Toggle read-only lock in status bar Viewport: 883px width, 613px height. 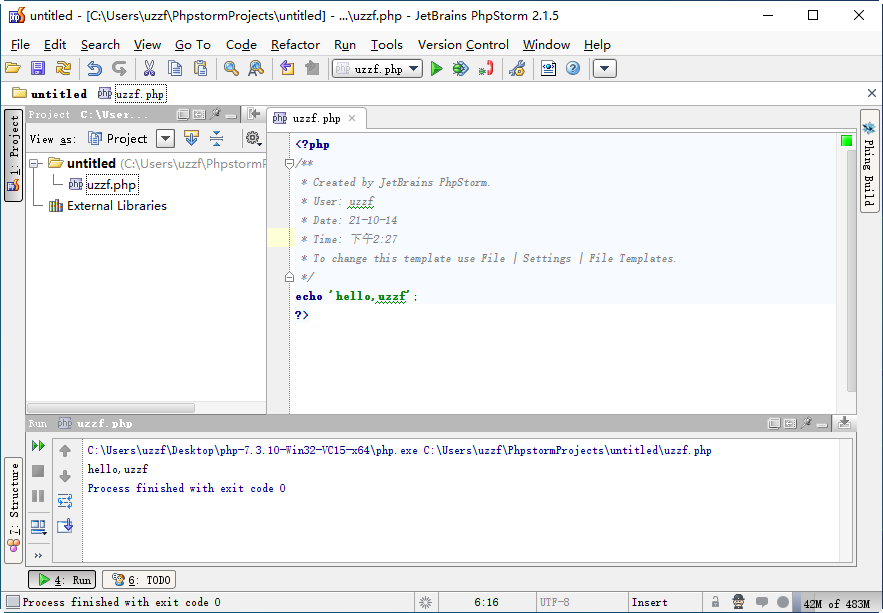715,602
